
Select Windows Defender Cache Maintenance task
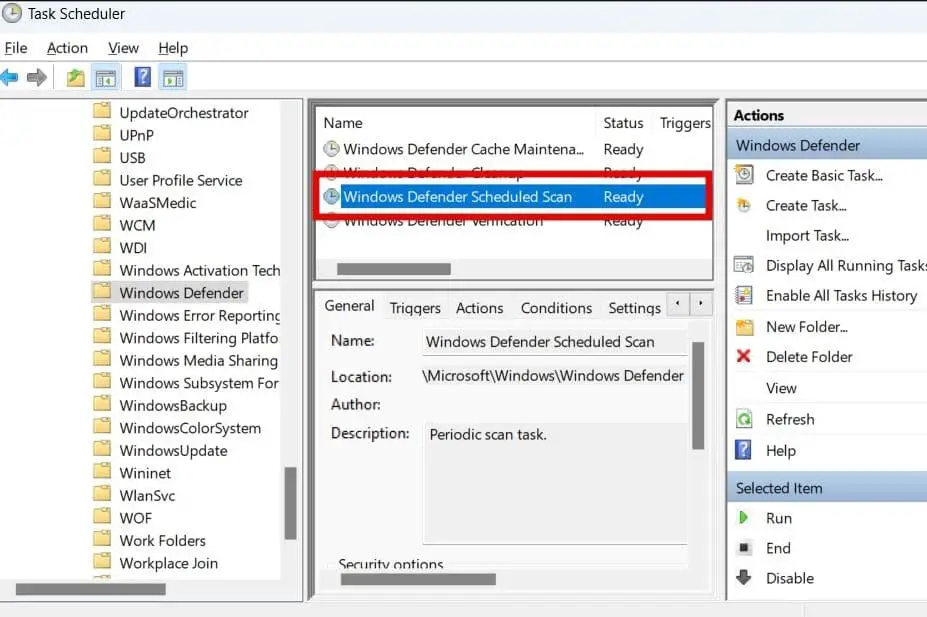click(x=462, y=149)
